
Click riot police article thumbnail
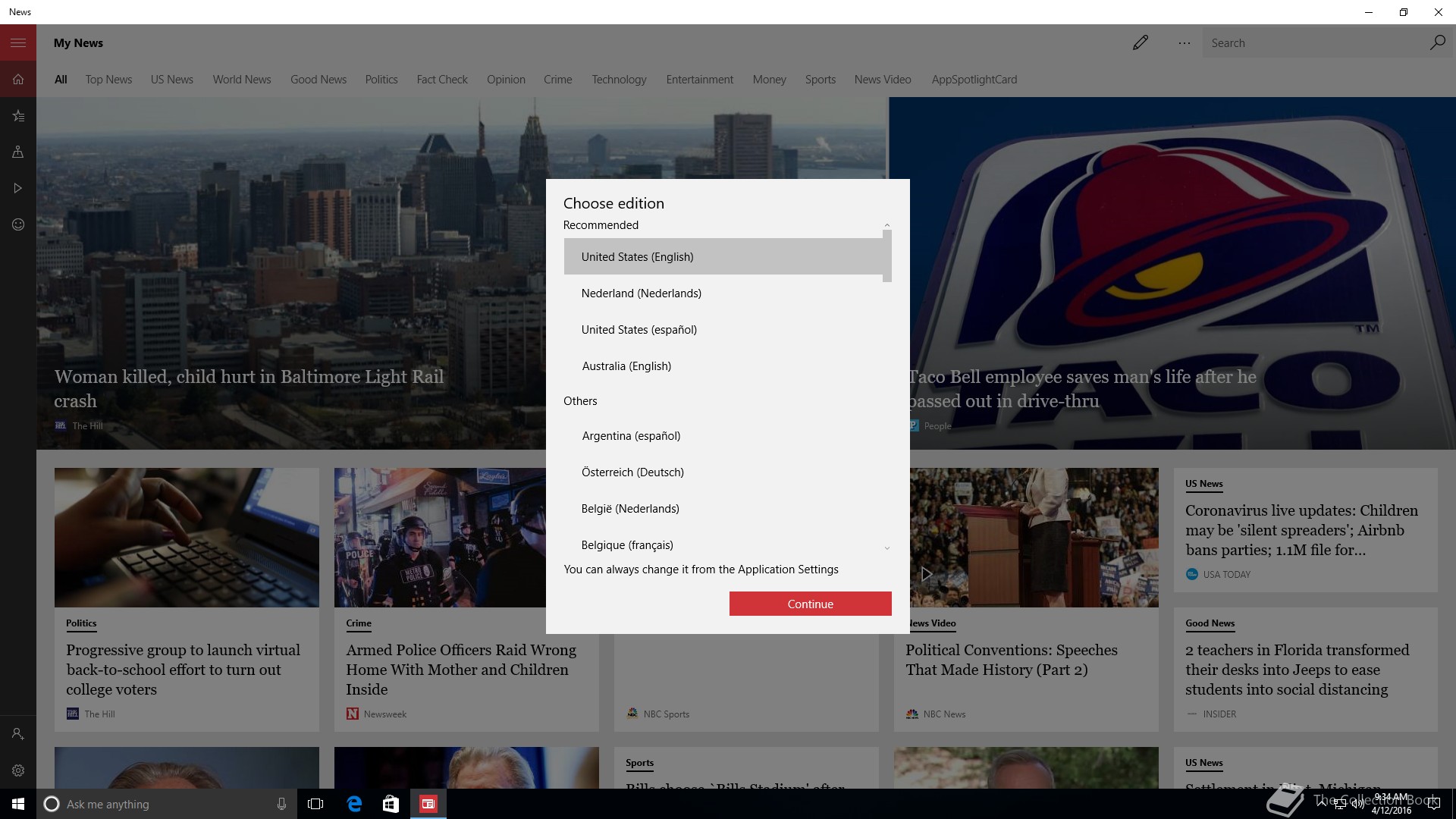pyautogui.click(x=440, y=537)
